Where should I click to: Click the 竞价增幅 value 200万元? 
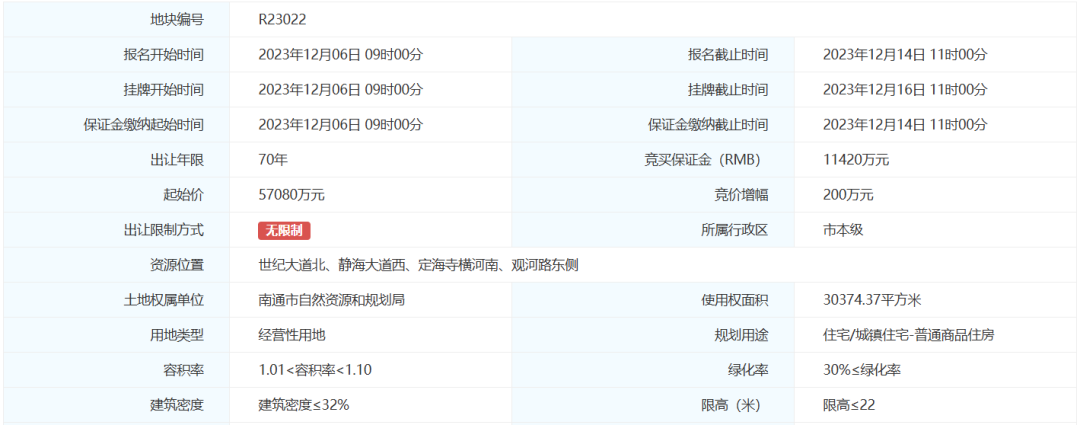(x=847, y=195)
